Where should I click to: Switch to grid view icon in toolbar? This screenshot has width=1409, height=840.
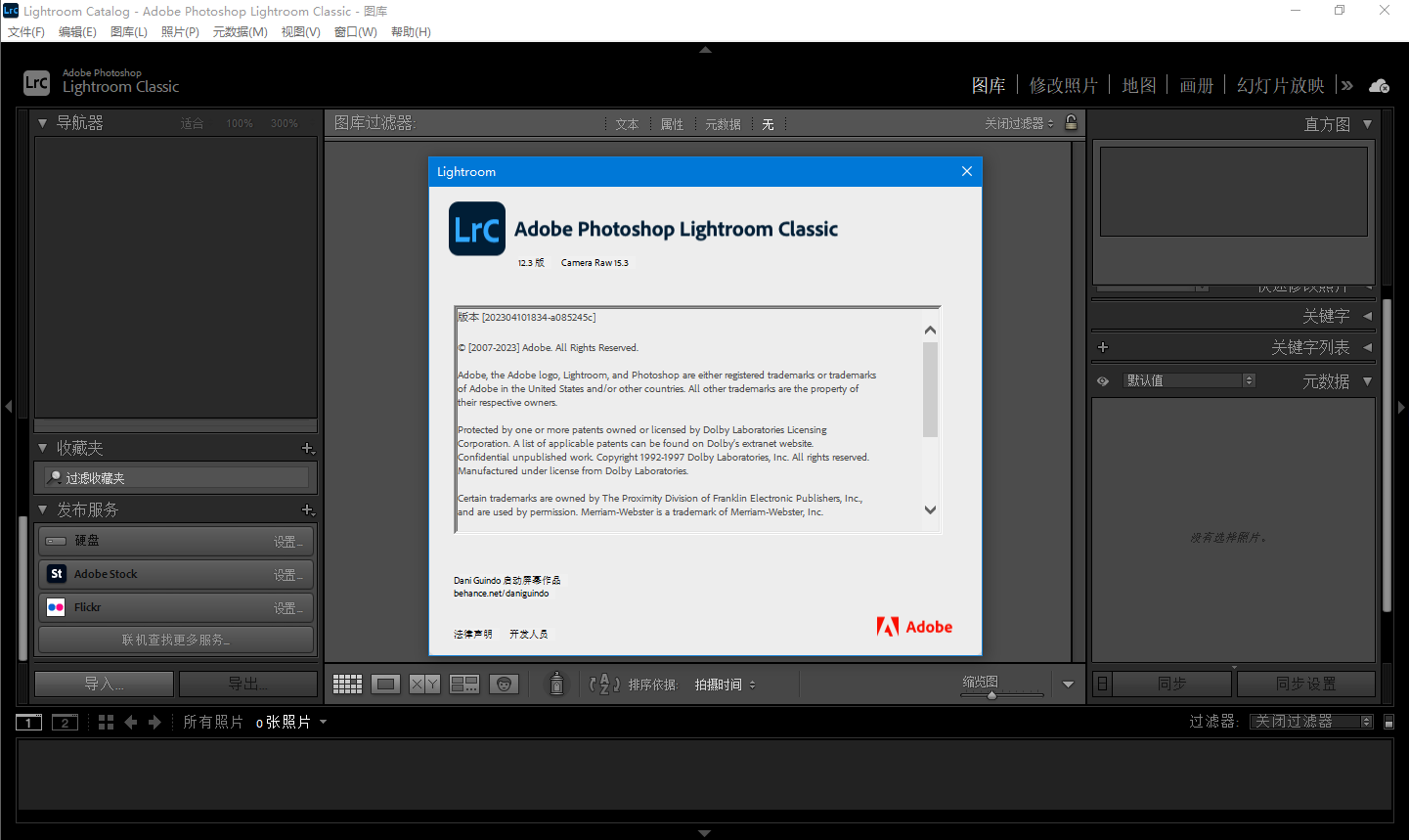pos(347,685)
